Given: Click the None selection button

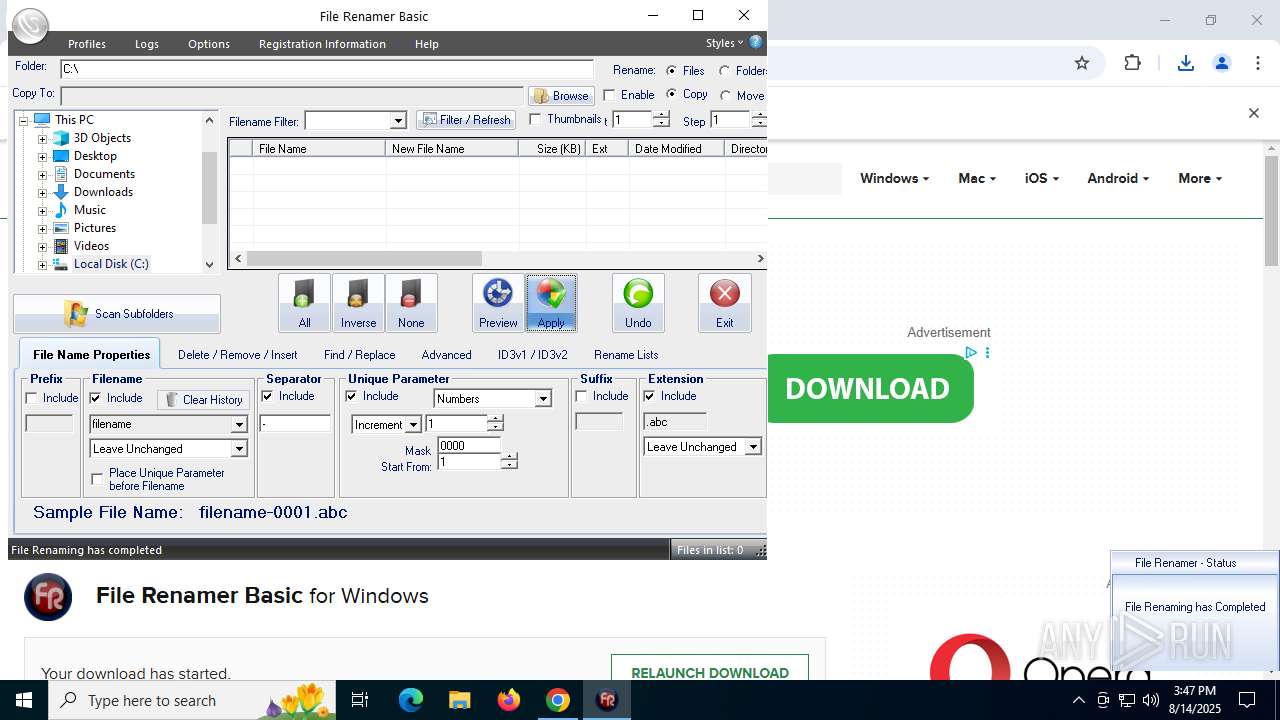Looking at the screenshot, I should tap(411, 303).
